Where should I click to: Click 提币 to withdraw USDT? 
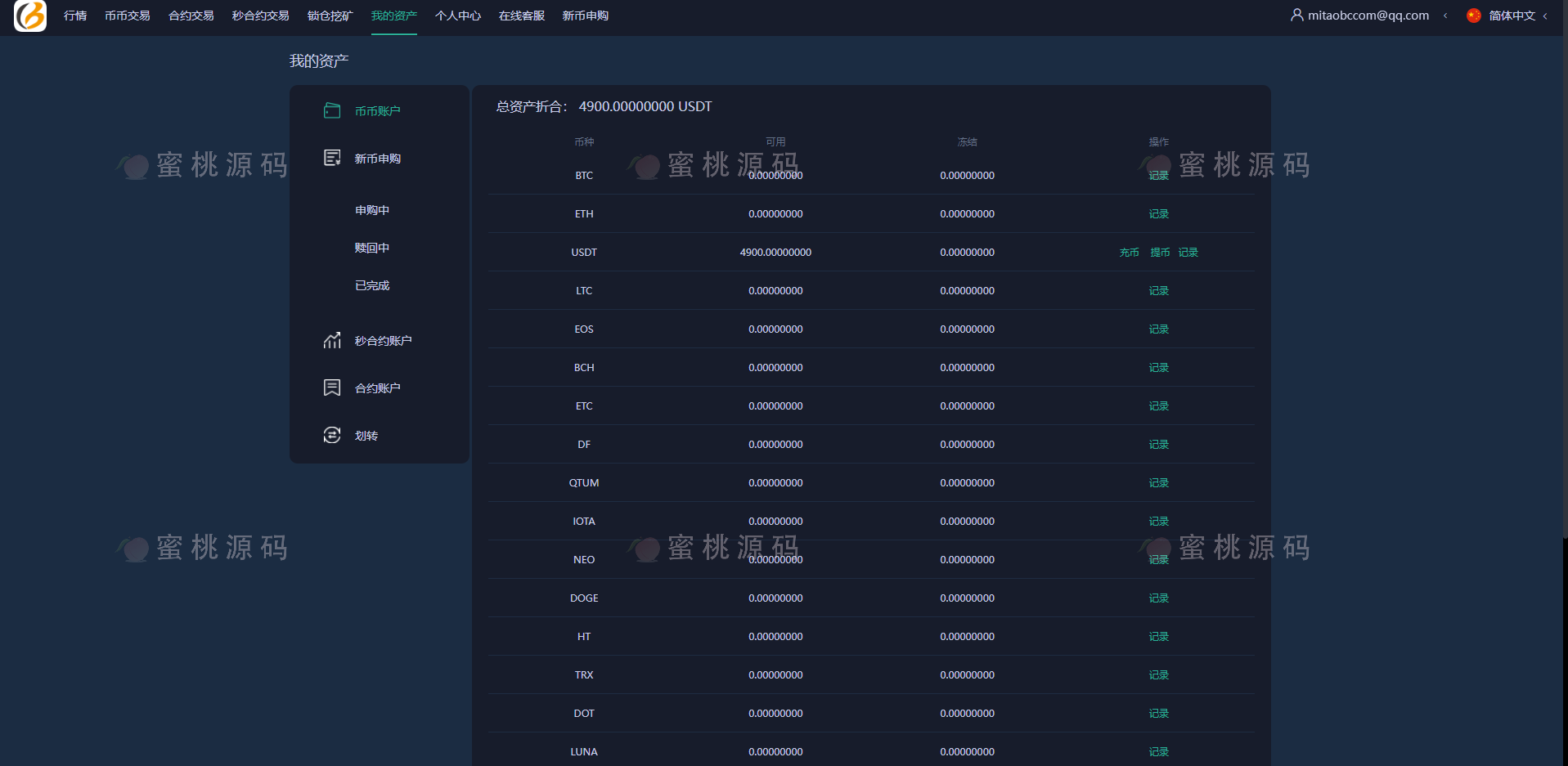coord(1160,253)
